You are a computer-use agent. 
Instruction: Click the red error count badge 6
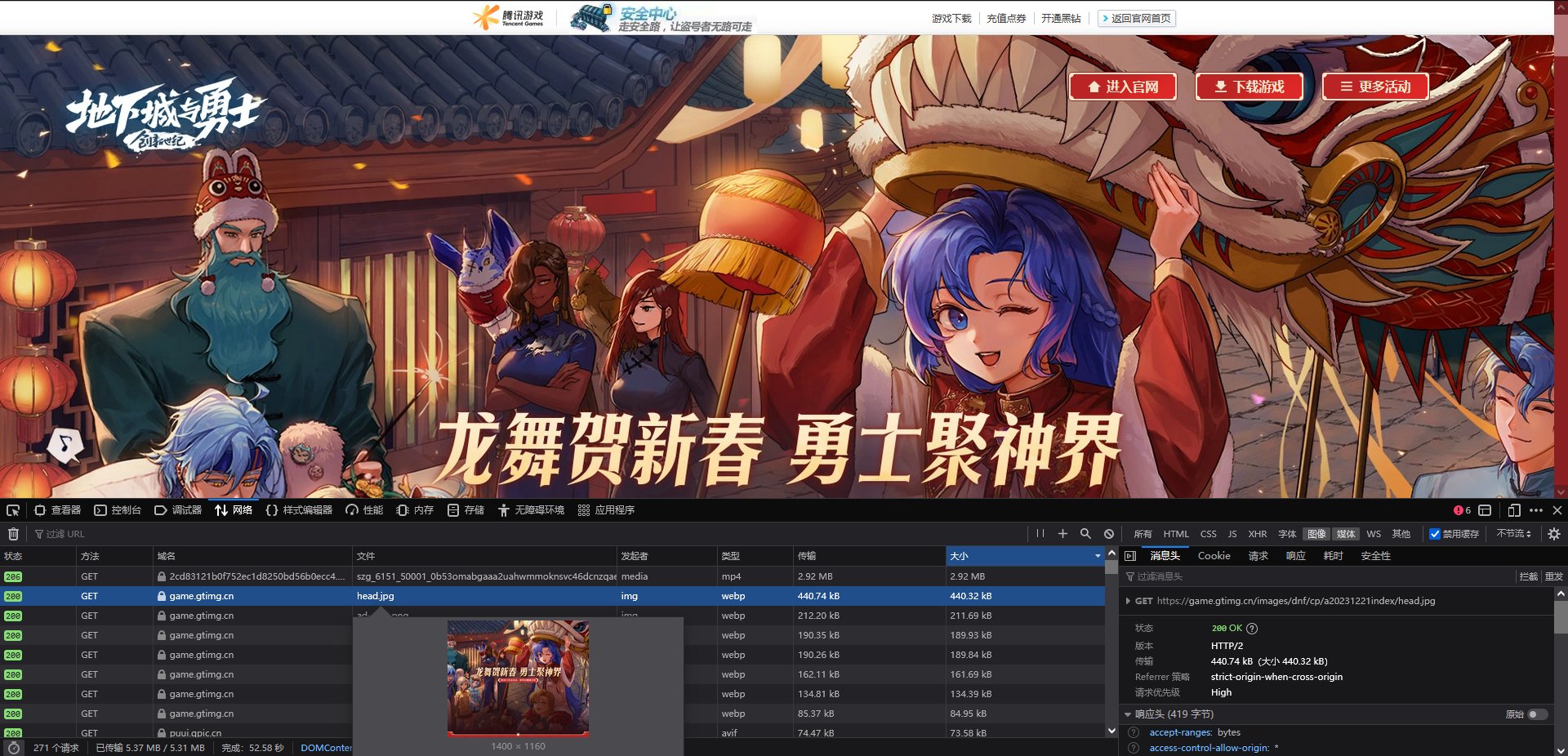[1462, 510]
